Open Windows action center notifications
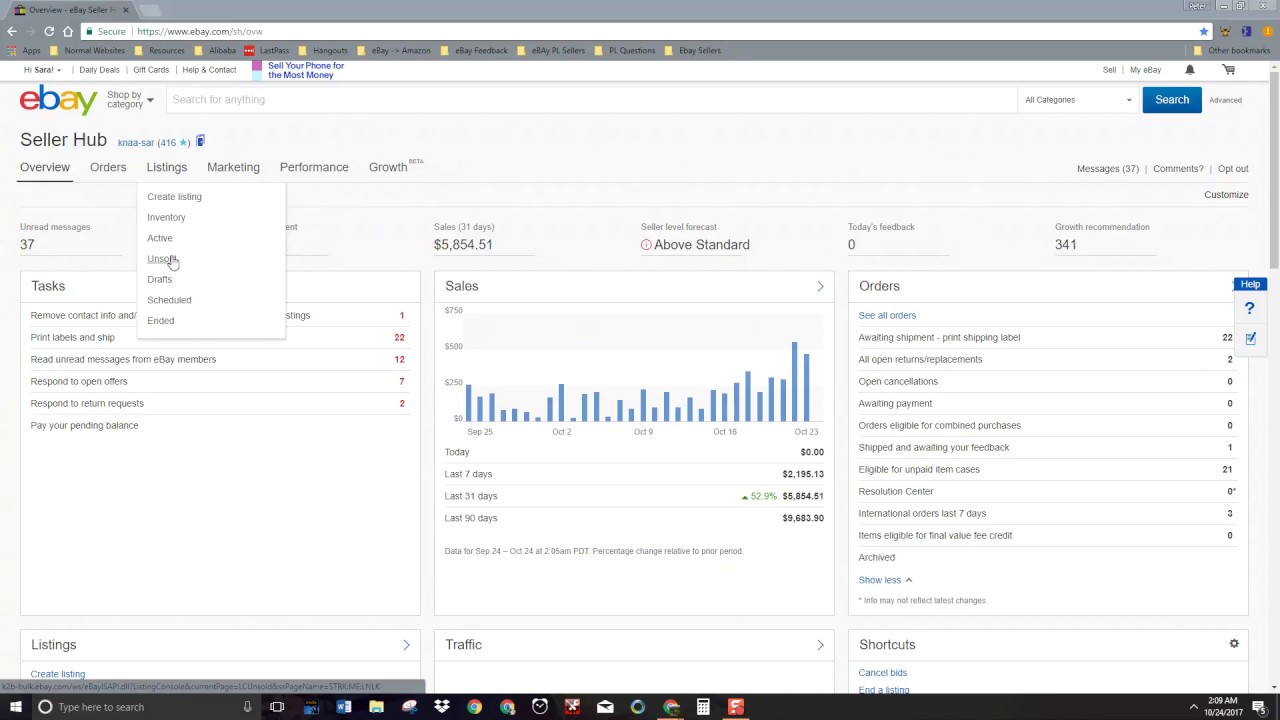1280x720 pixels. click(x=1259, y=707)
